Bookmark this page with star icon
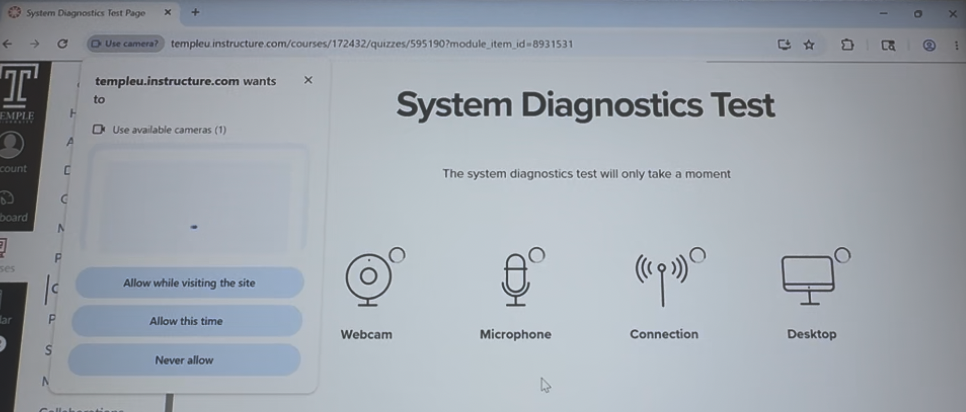Viewport: 966px width, 412px height. tap(809, 44)
